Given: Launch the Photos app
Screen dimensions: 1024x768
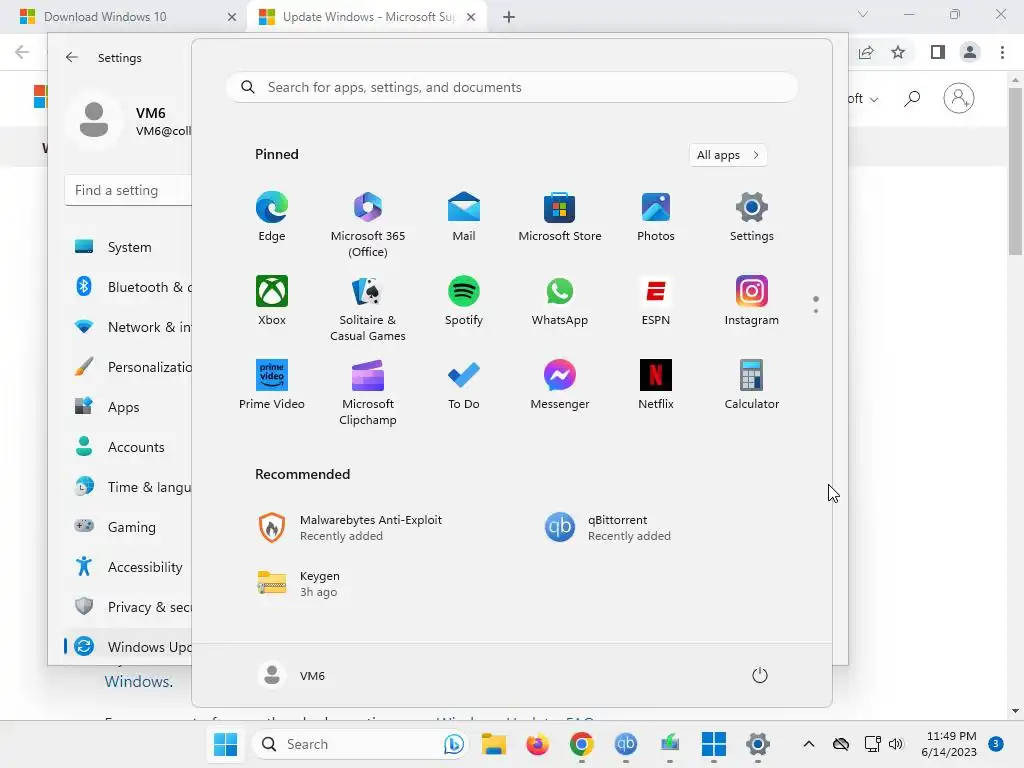Looking at the screenshot, I should coord(656,217).
